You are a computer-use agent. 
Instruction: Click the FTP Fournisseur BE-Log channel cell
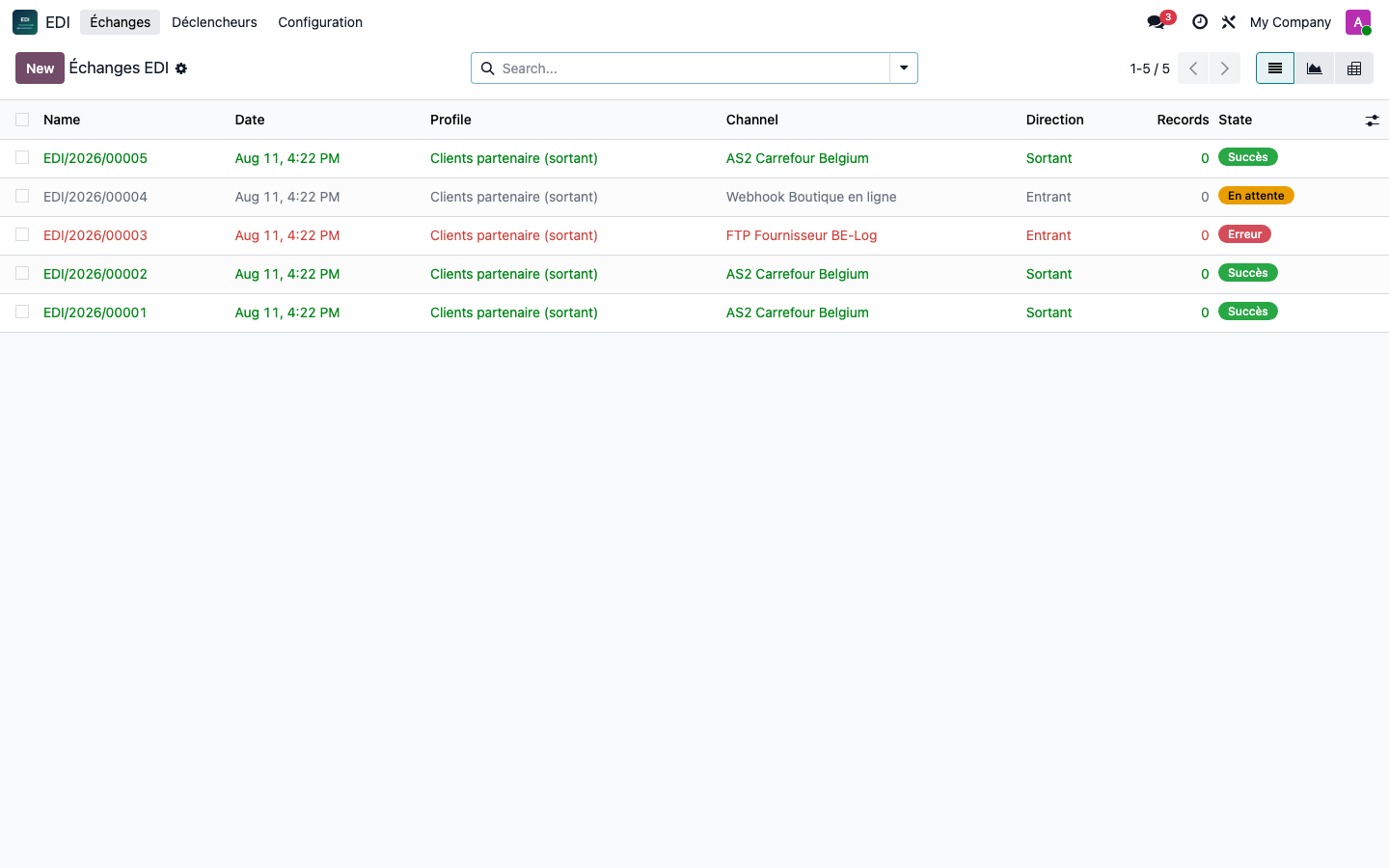(802, 235)
